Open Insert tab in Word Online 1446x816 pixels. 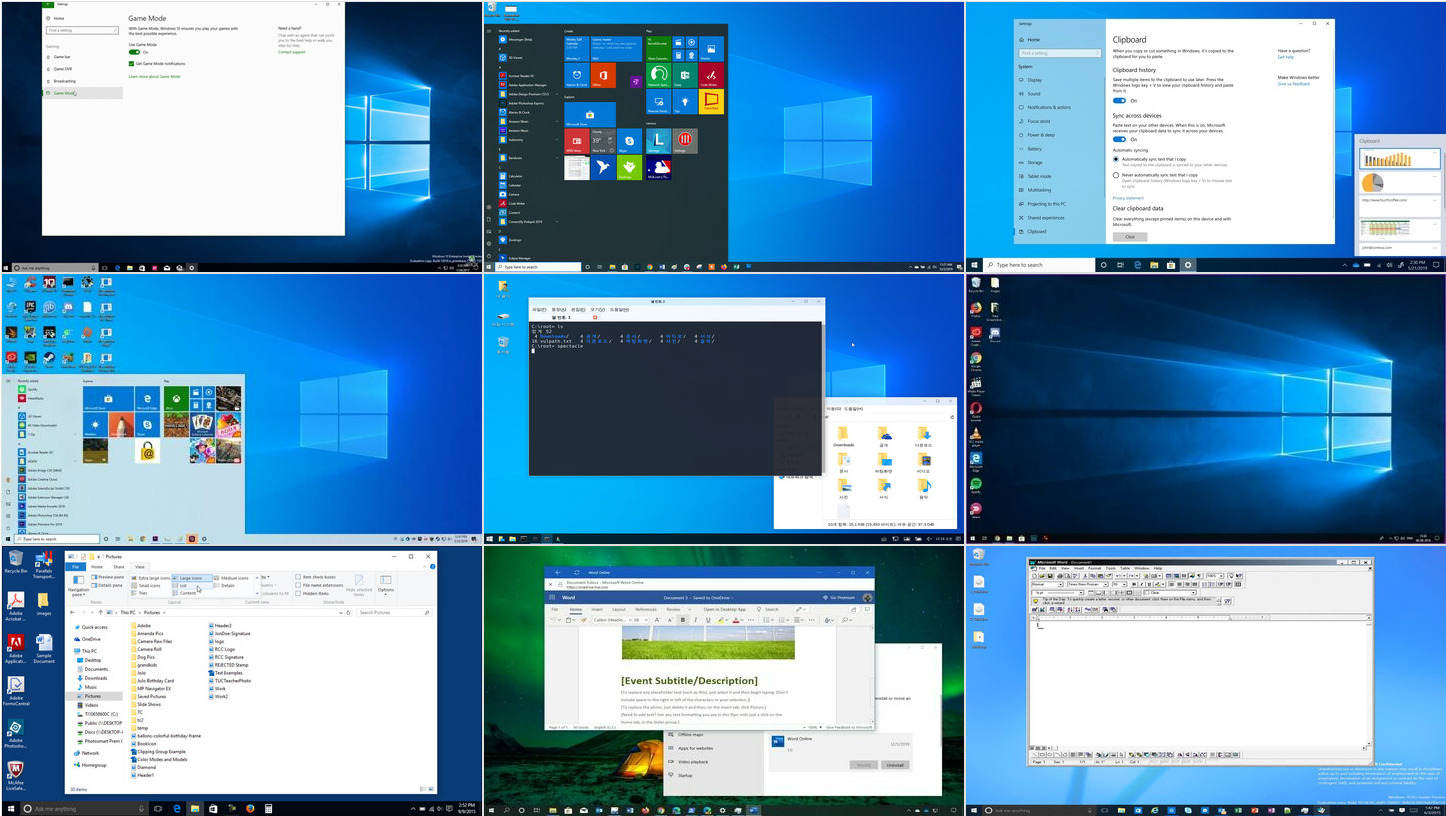(597, 609)
